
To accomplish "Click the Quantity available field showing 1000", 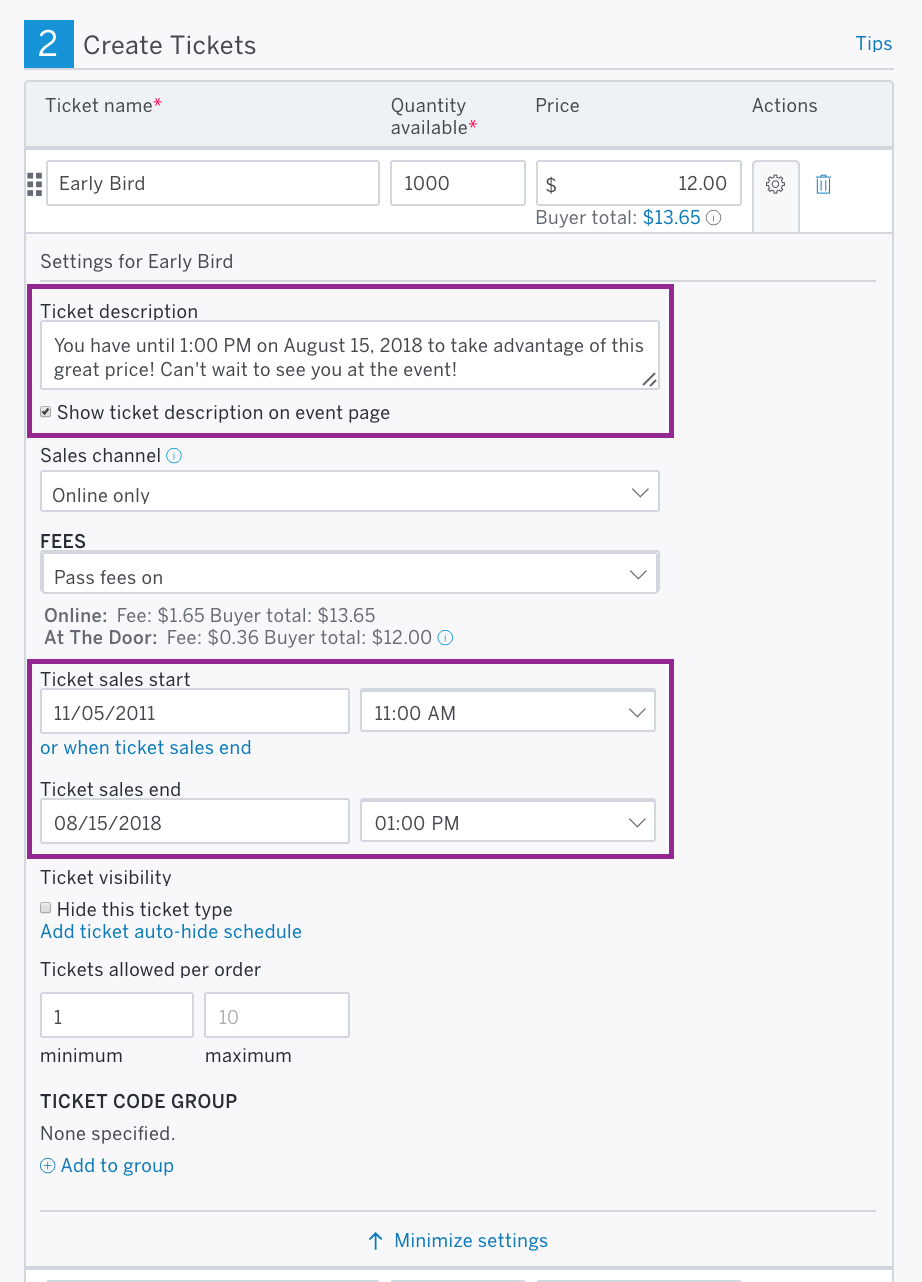I will (457, 183).
